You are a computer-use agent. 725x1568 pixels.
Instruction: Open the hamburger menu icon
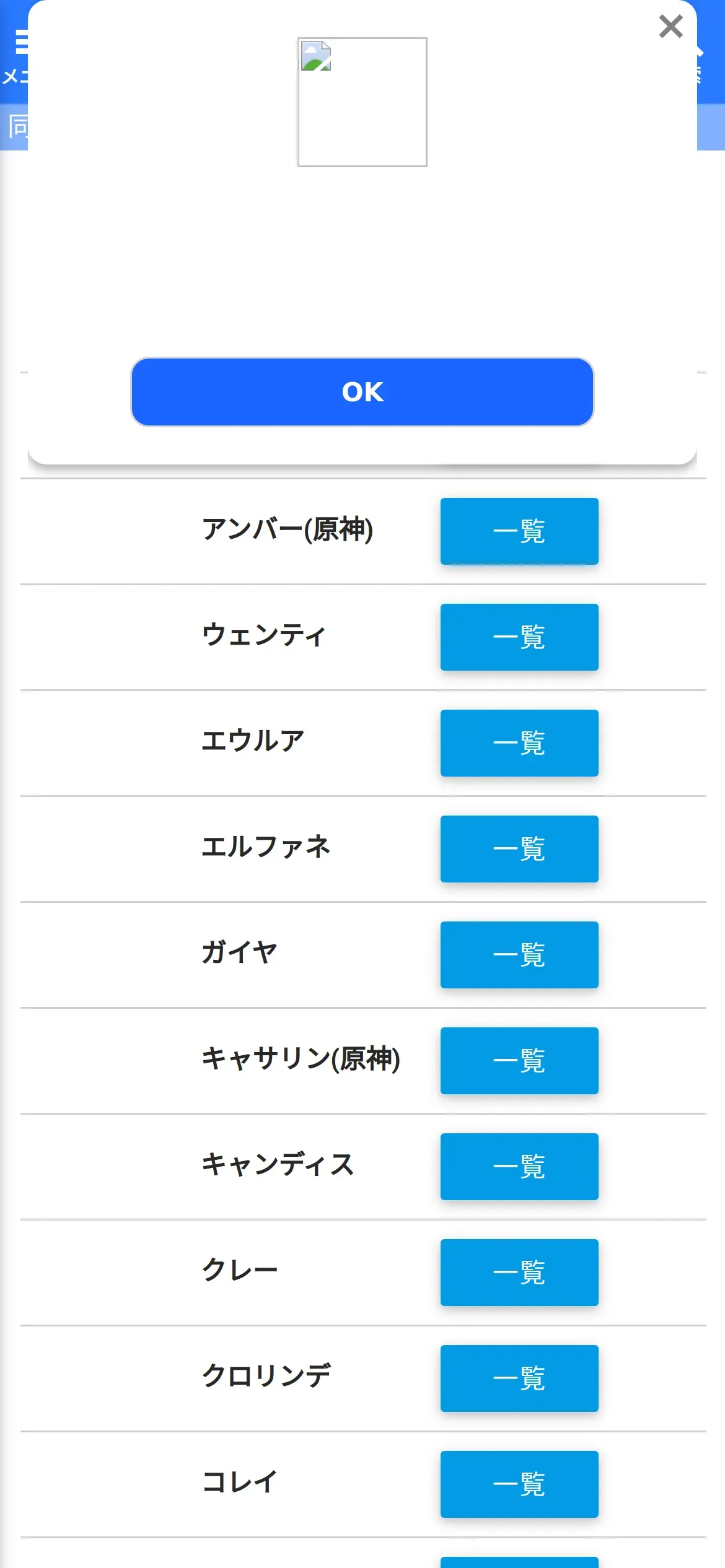click(20, 42)
